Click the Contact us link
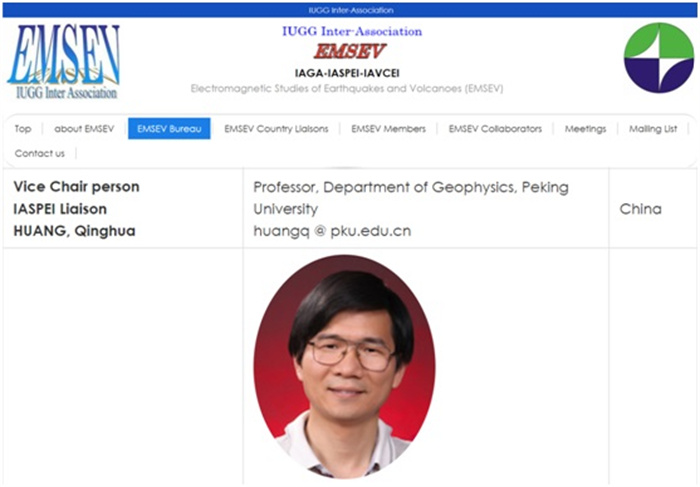 click(40, 154)
